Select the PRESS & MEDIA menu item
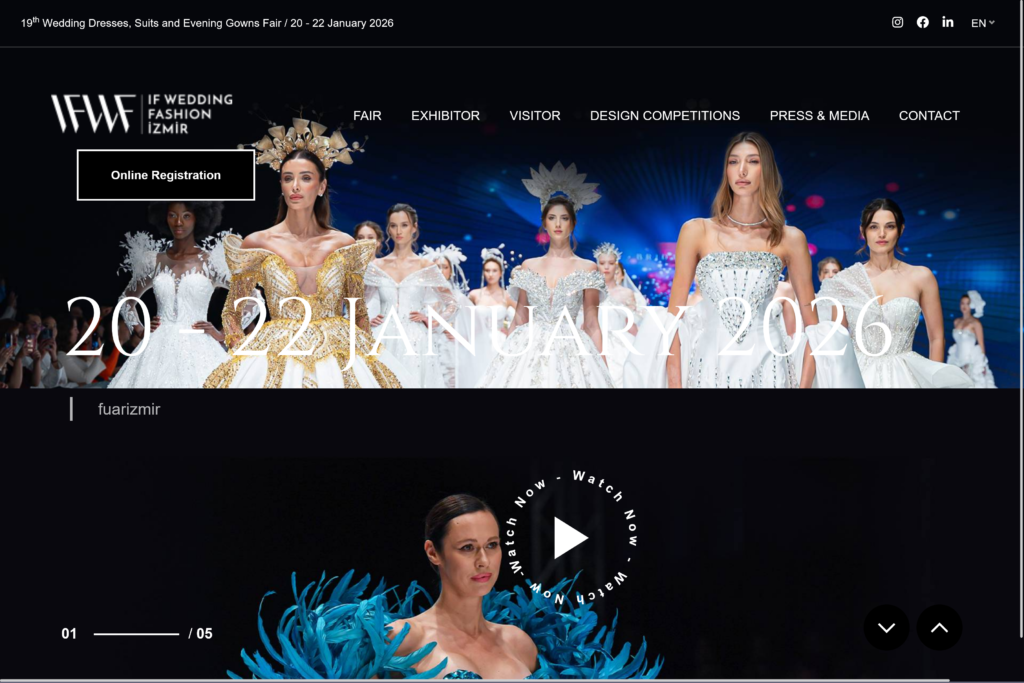1024x683 pixels. click(819, 115)
